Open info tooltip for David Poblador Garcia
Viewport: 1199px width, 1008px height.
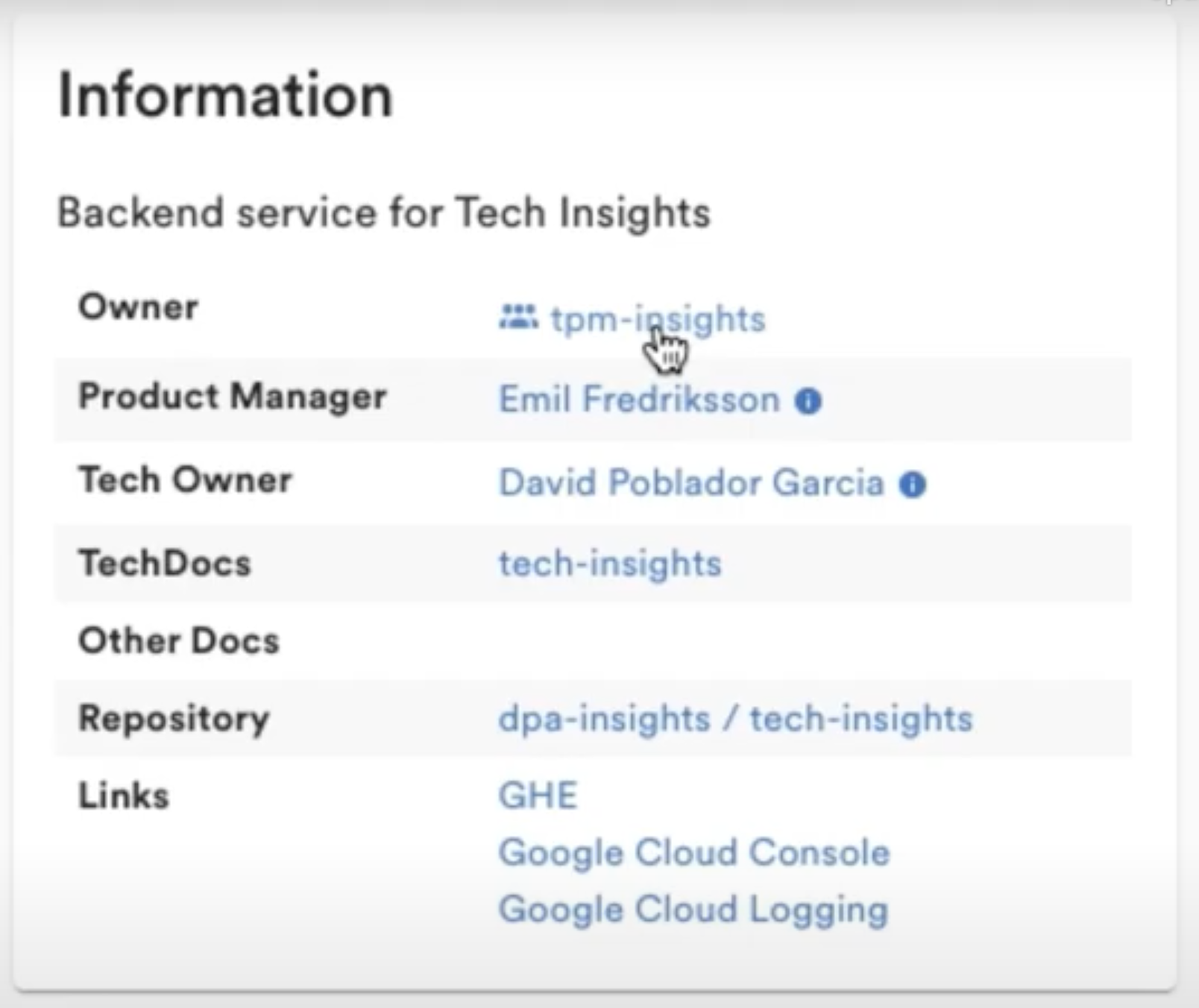point(913,483)
